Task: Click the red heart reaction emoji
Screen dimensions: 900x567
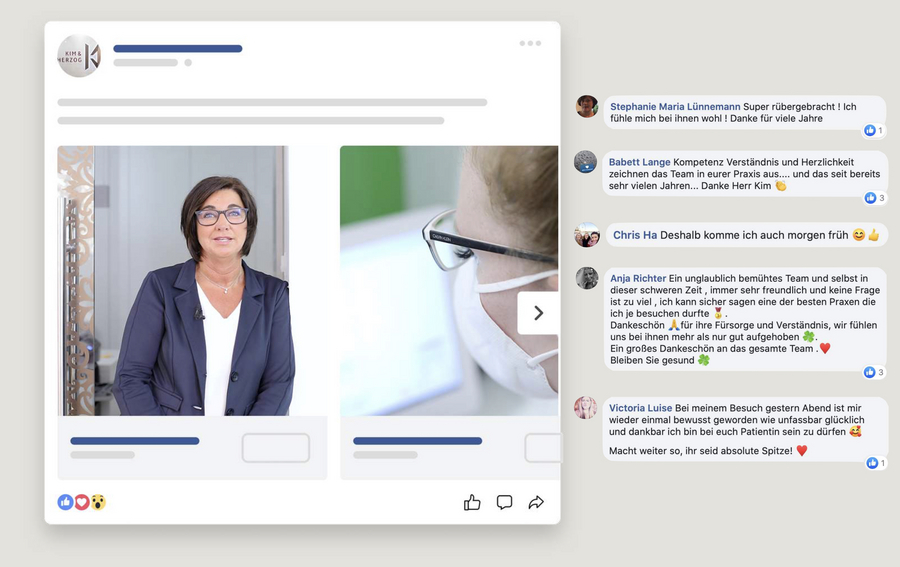Action: click(x=82, y=502)
